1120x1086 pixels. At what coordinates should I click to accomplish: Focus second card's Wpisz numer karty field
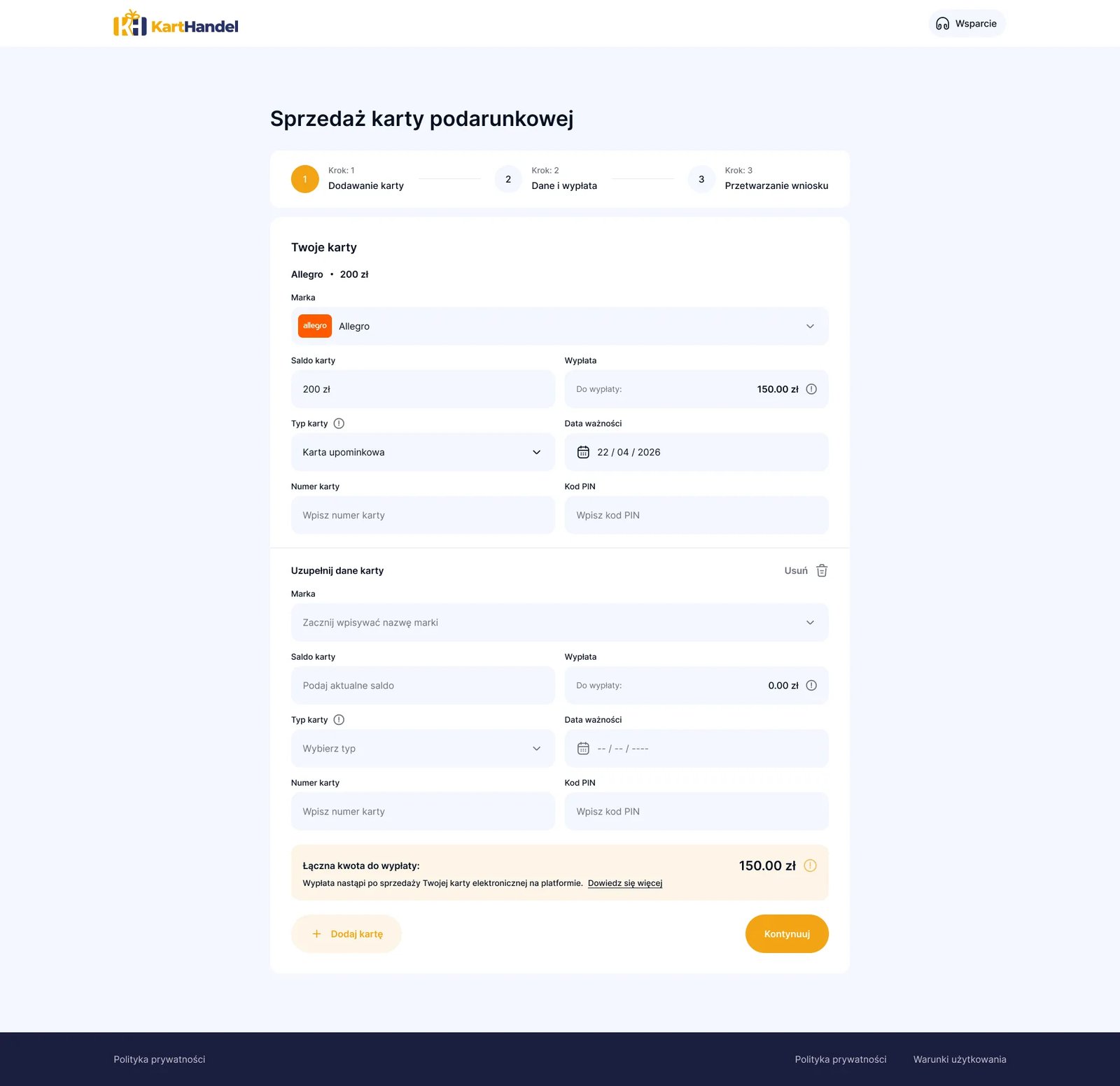[x=423, y=812]
